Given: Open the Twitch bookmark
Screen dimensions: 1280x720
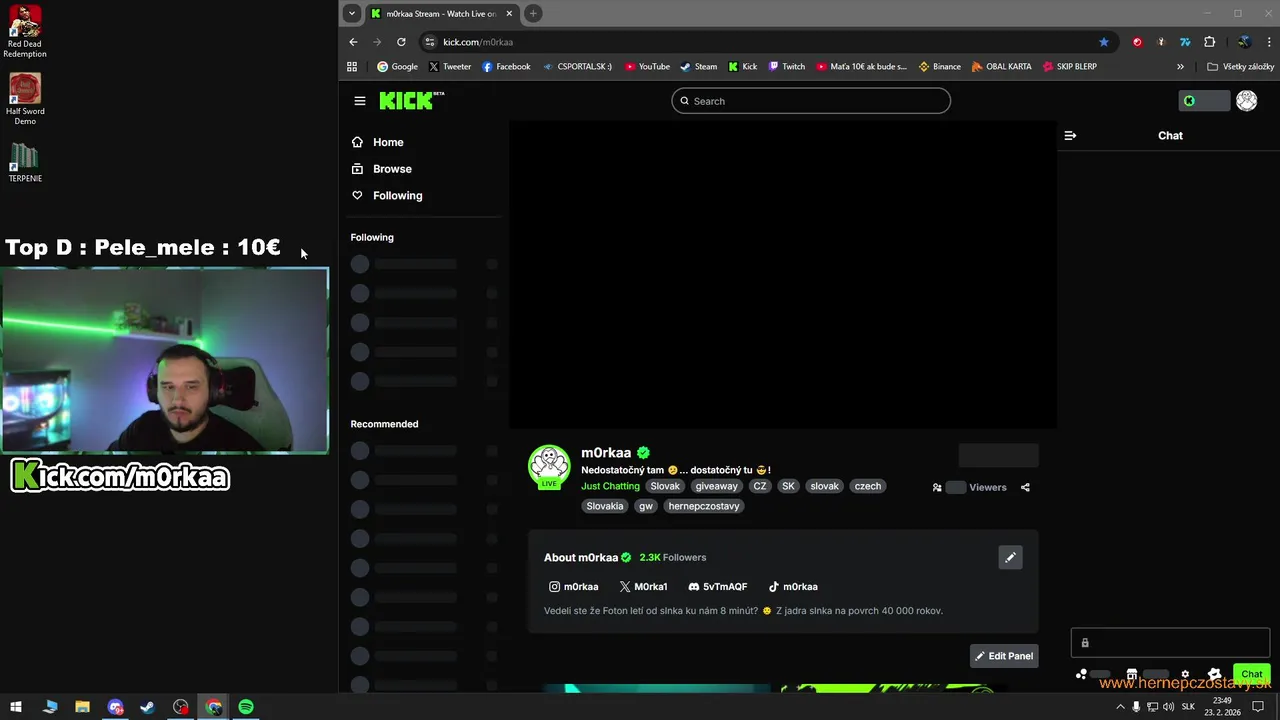Looking at the screenshot, I should (x=786, y=67).
